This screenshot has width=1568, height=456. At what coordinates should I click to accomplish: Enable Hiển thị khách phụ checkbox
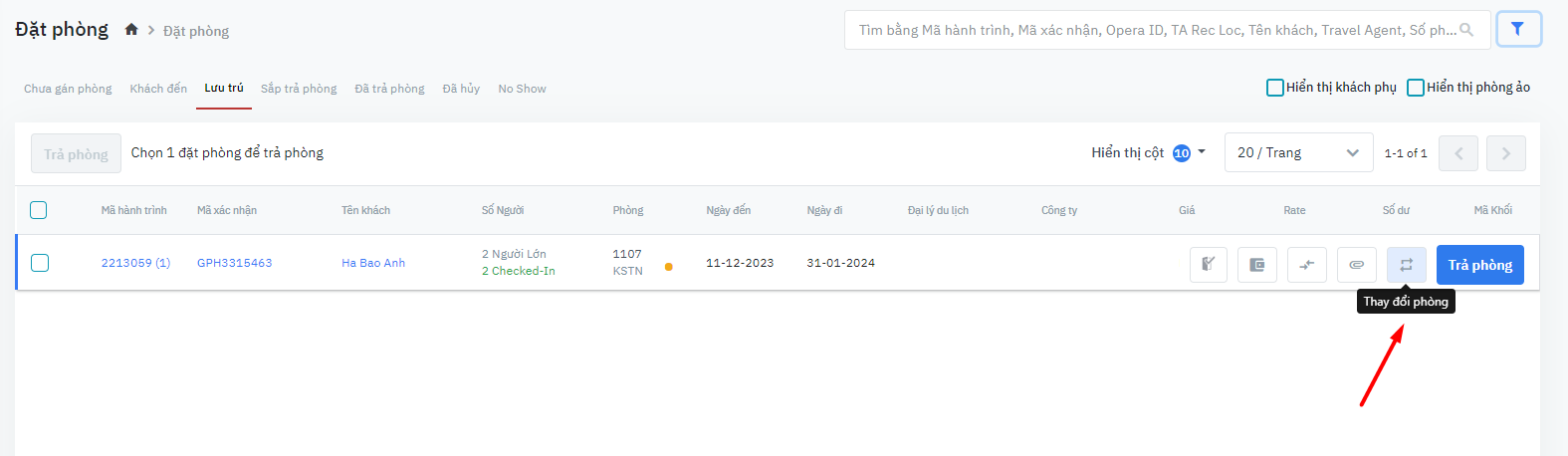1274,88
